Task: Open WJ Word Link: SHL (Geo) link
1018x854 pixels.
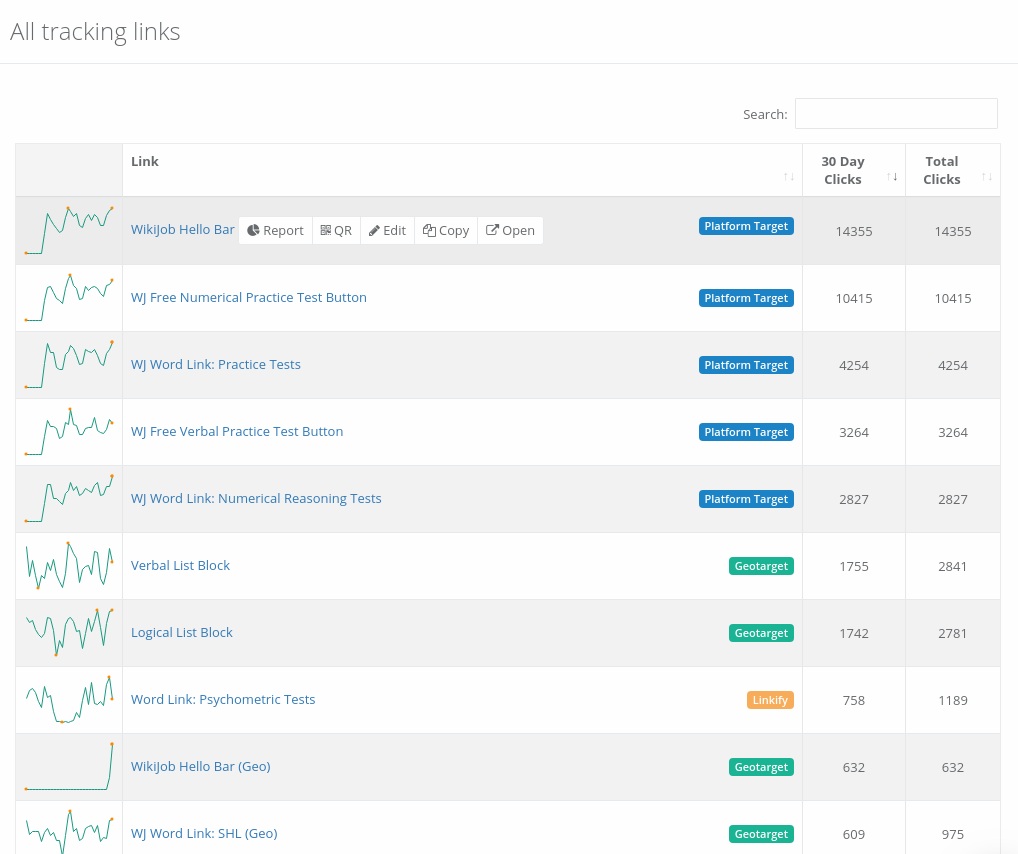Action: 204,833
